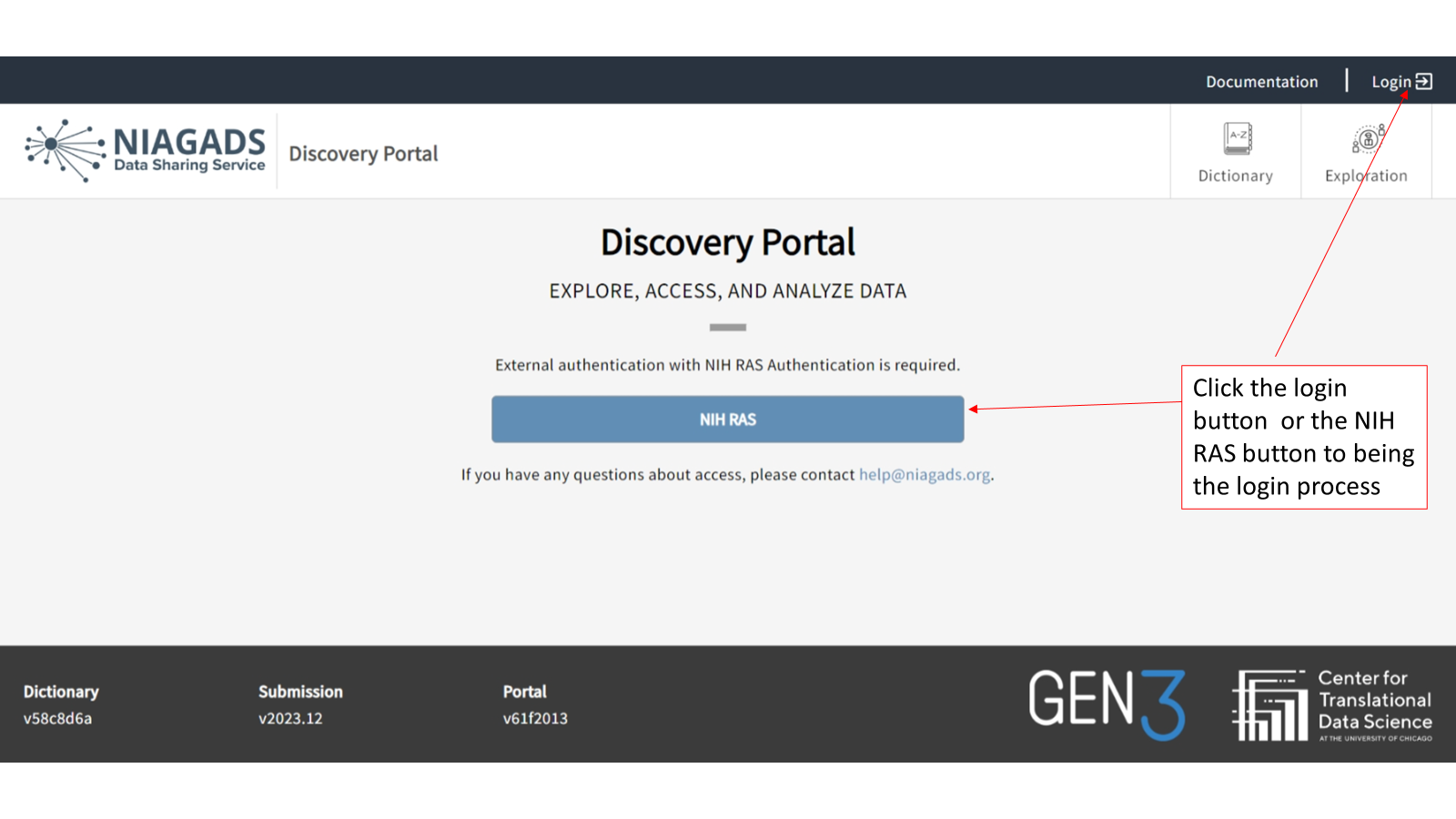Click the Submission version v2023.12 in footer
This screenshot has height=819, width=1456.
(290, 718)
